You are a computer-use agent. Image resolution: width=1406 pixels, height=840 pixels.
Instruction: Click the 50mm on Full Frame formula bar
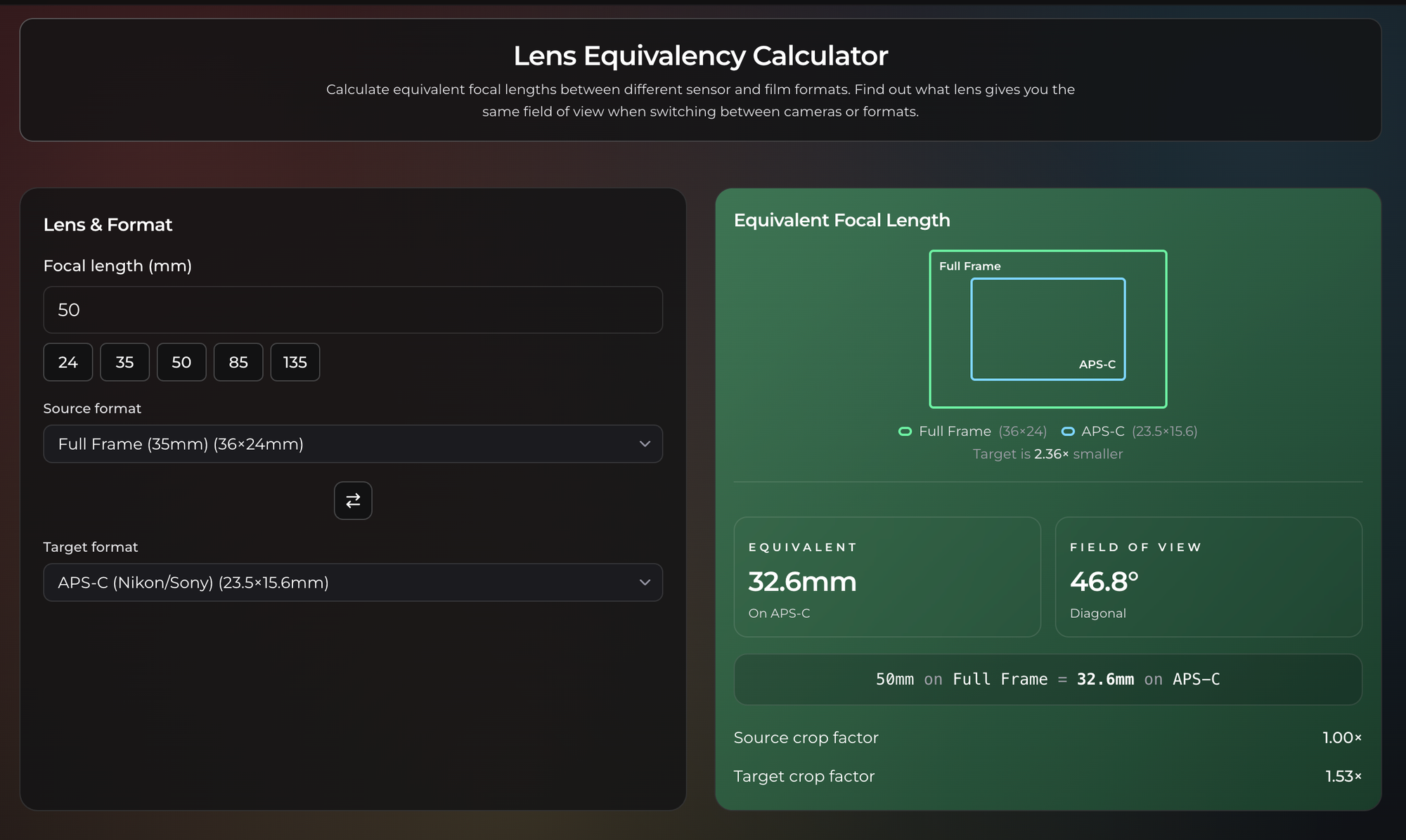coord(1047,680)
